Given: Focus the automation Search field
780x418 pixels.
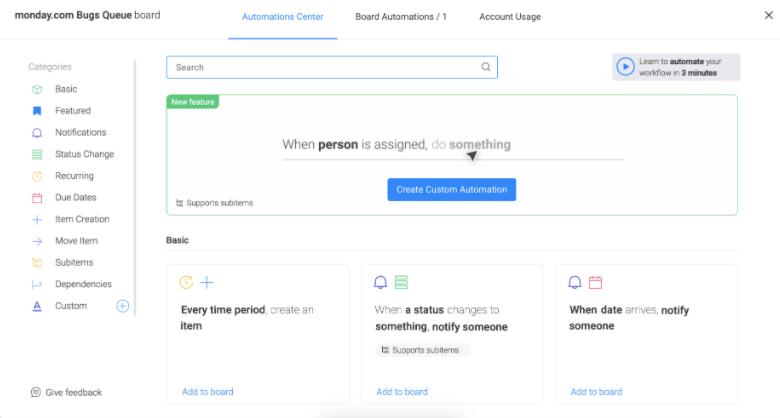Looking at the screenshot, I should click(x=332, y=67).
